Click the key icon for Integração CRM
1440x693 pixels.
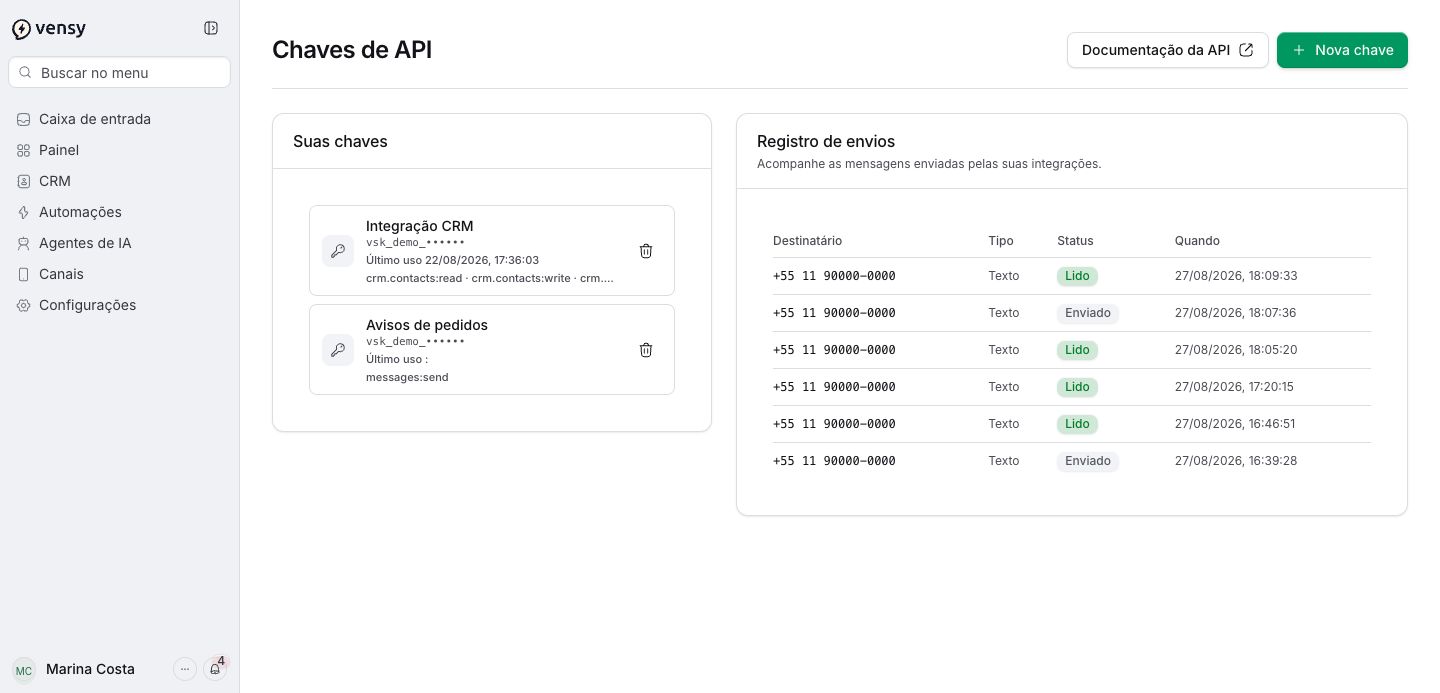tap(338, 251)
